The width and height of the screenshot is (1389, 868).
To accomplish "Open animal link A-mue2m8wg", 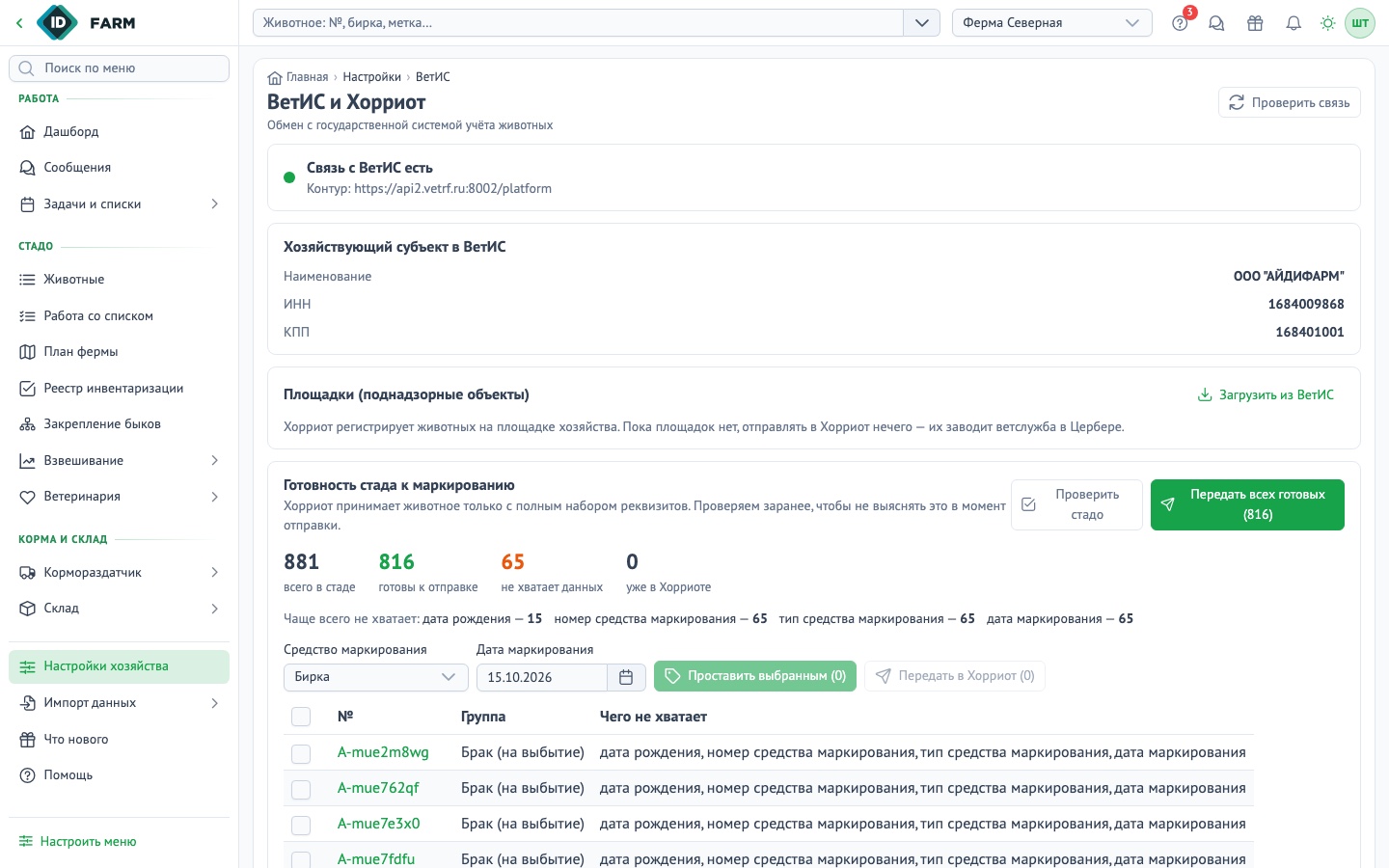I will pyautogui.click(x=383, y=752).
